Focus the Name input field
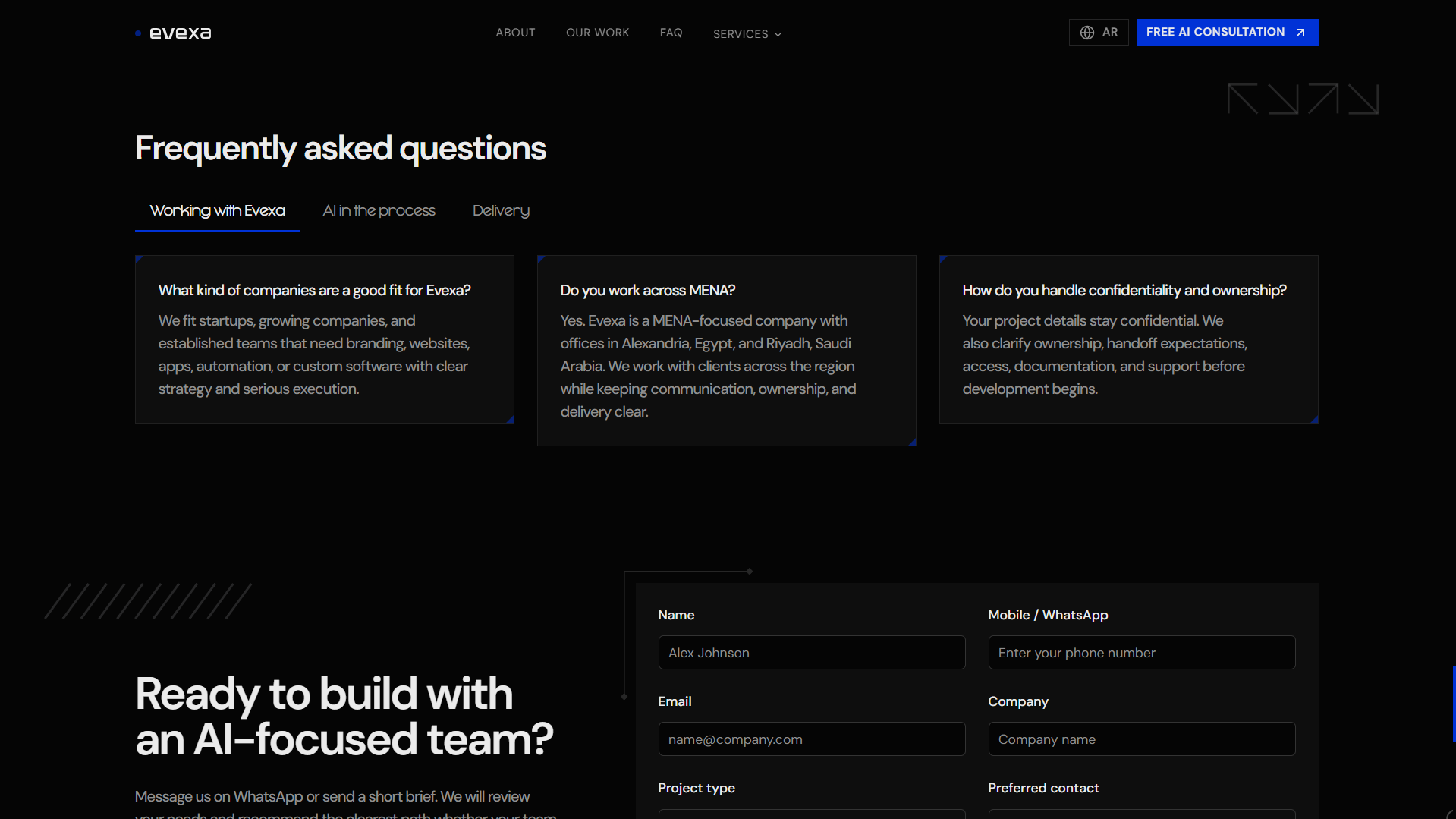Image resolution: width=1456 pixels, height=819 pixels. point(812,653)
